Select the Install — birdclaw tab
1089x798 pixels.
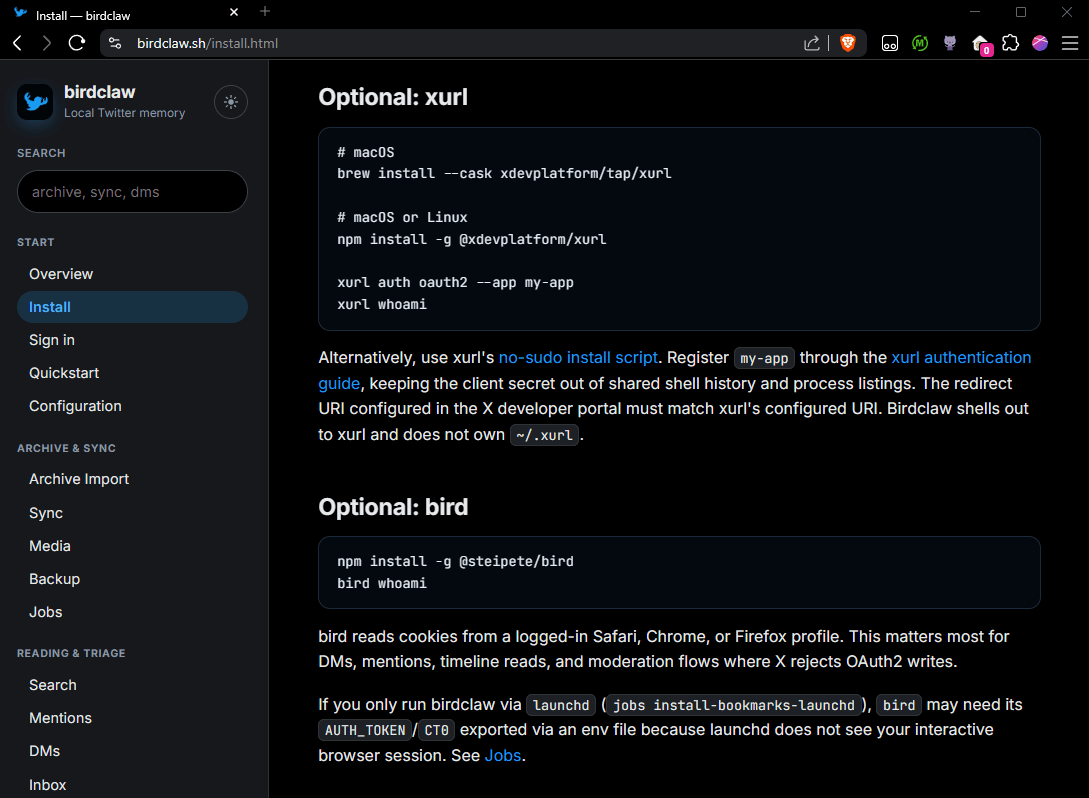(125, 14)
